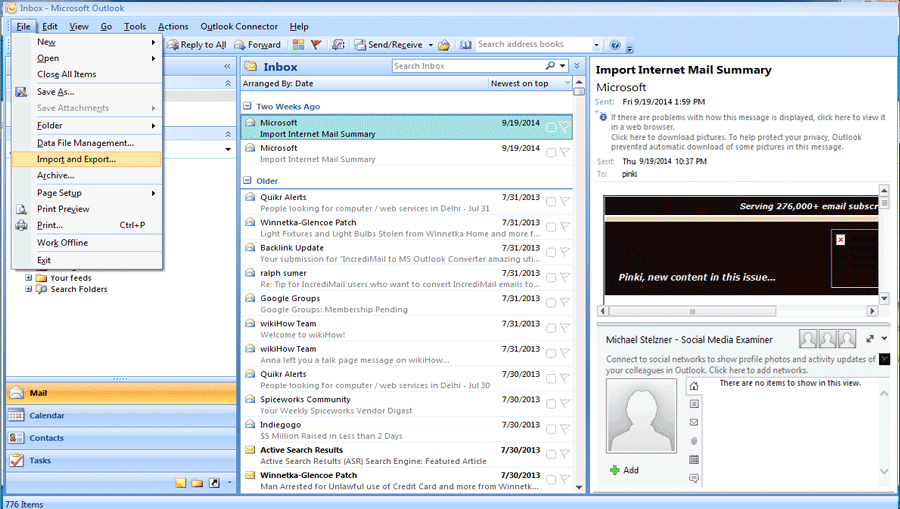Click the Help question mark icon
The width and height of the screenshot is (900, 509).
point(615,45)
